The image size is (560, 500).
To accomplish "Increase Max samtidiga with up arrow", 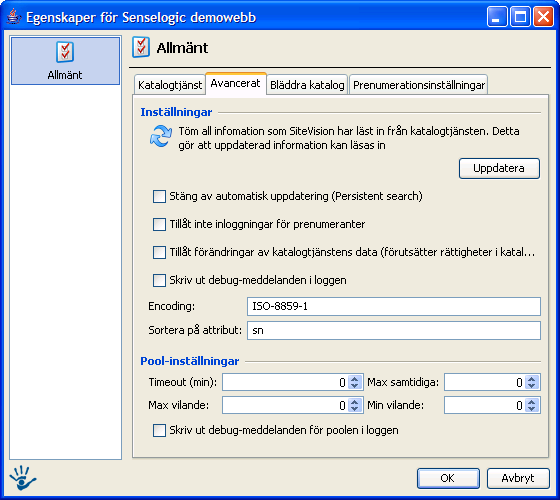I will tap(532, 379).
